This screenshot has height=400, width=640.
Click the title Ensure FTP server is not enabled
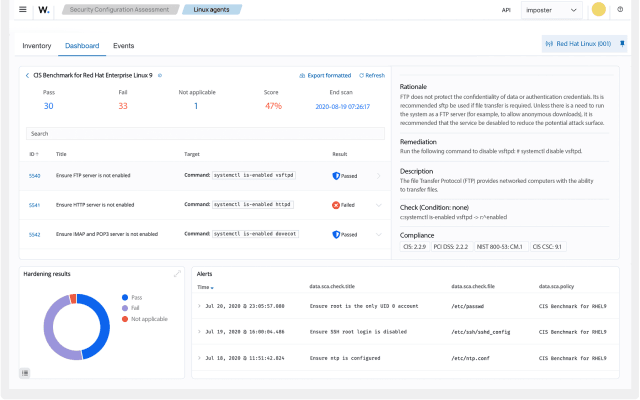pyautogui.click(x=93, y=176)
